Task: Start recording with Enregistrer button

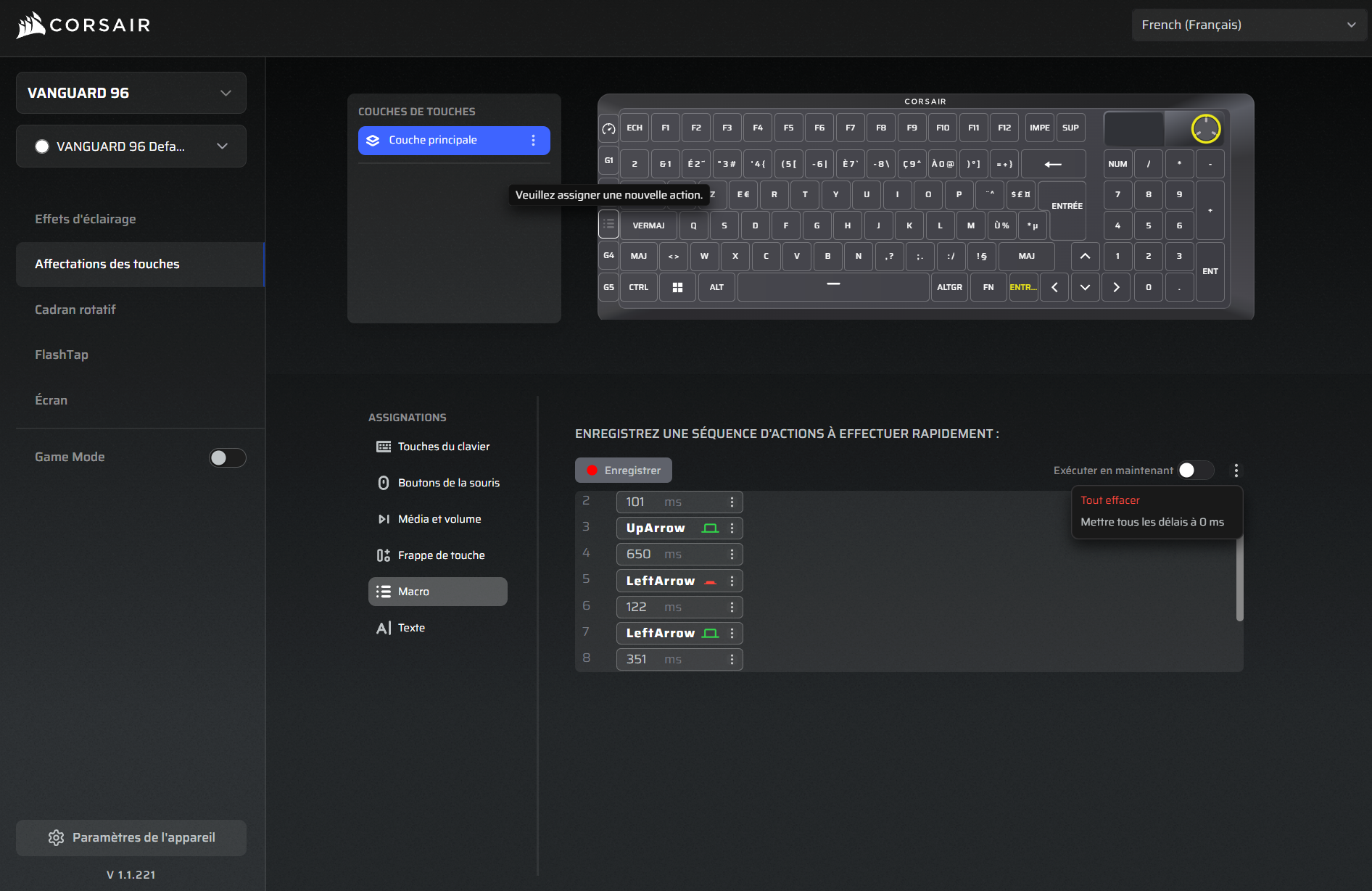Action: 624,471
